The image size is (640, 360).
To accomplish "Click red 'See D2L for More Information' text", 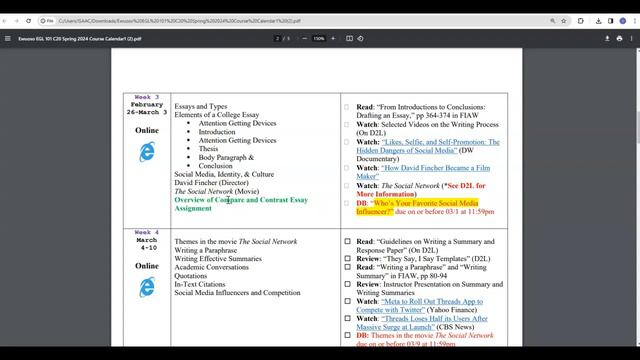I will pos(421,190).
